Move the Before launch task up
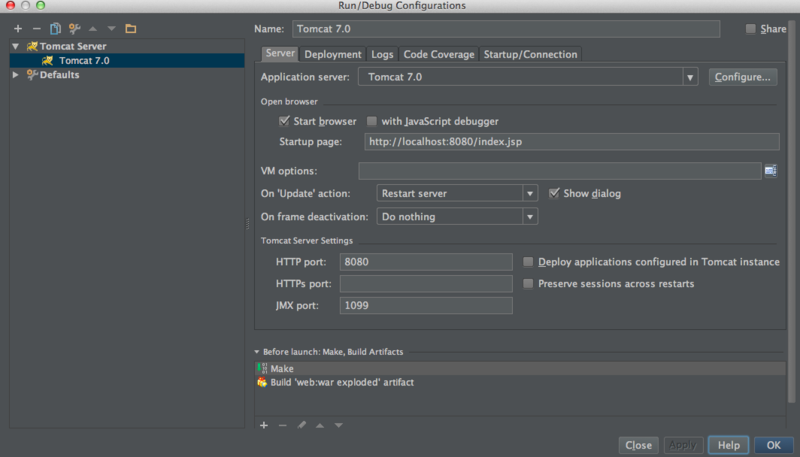The image size is (800, 457). pyautogui.click(x=320, y=425)
